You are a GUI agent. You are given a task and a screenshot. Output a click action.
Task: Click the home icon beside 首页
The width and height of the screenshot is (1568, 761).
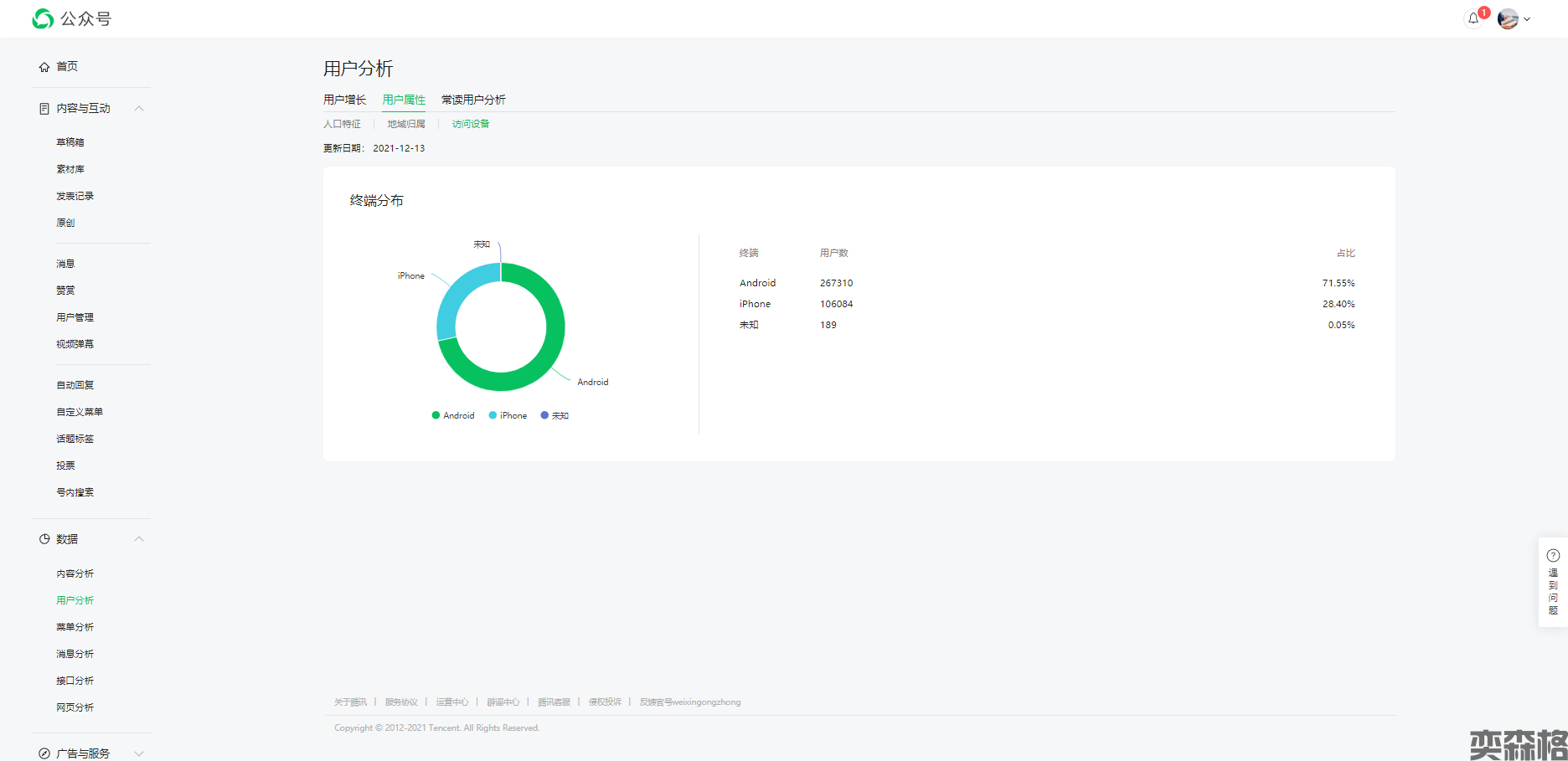point(44,67)
